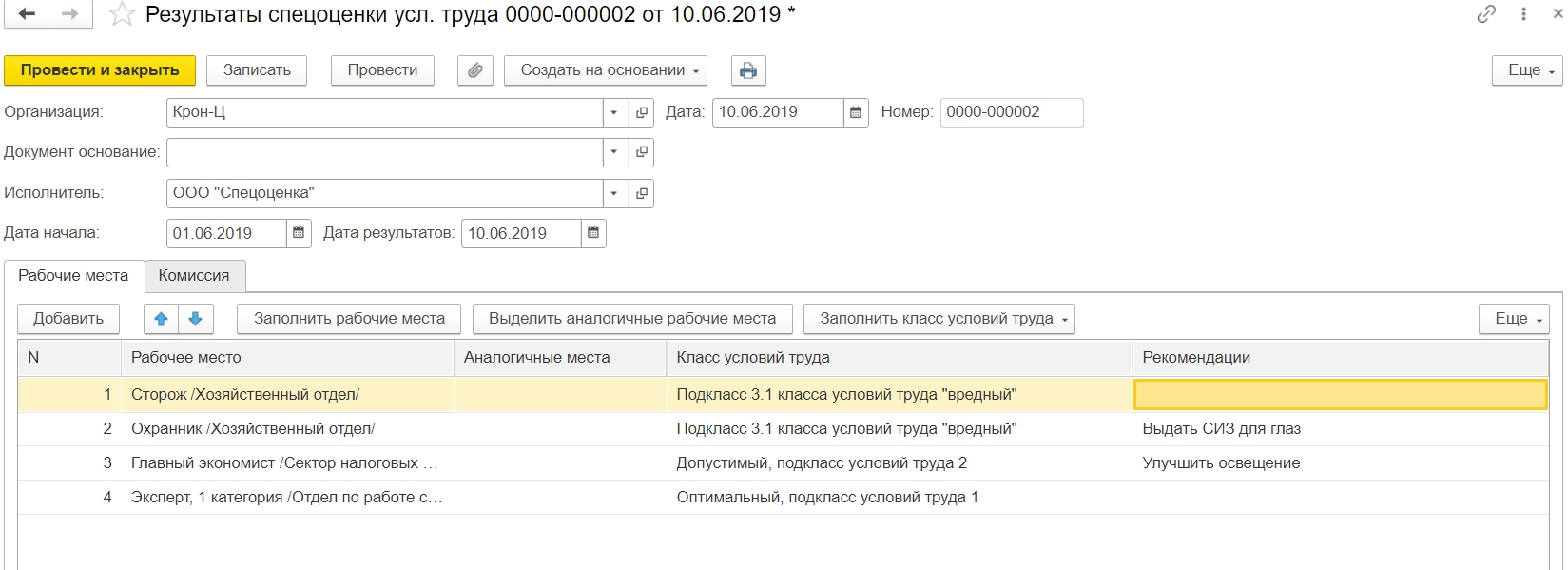Viewport: 1568px width, 570px height.
Task: Open calendar picker for Дата field
Action: [856, 112]
